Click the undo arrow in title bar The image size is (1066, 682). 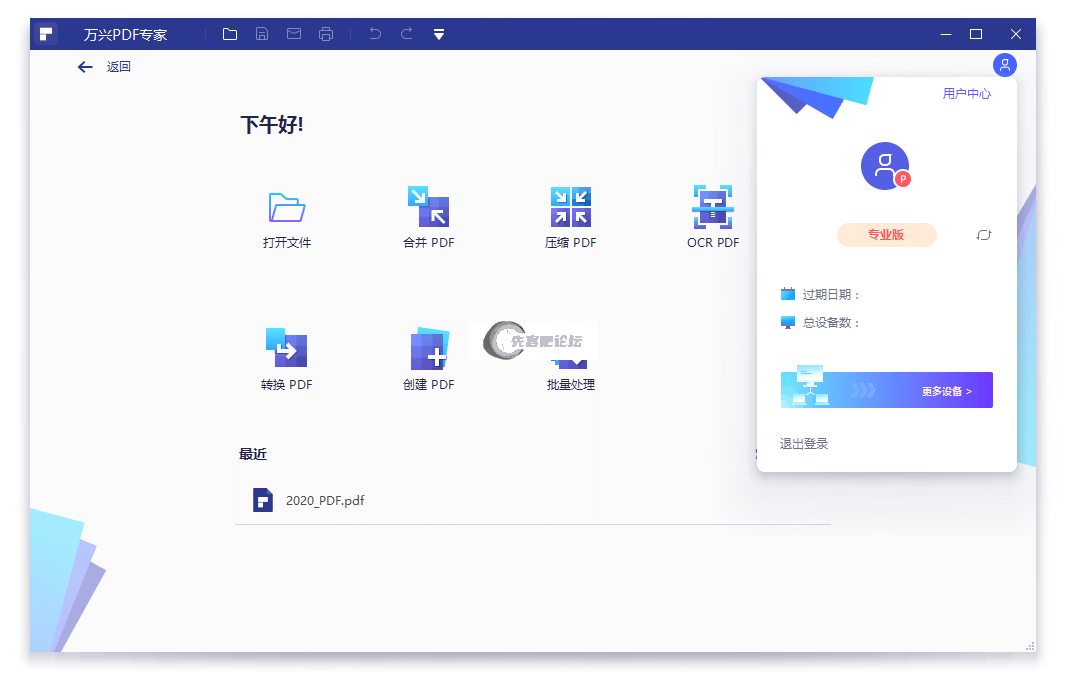point(375,34)
